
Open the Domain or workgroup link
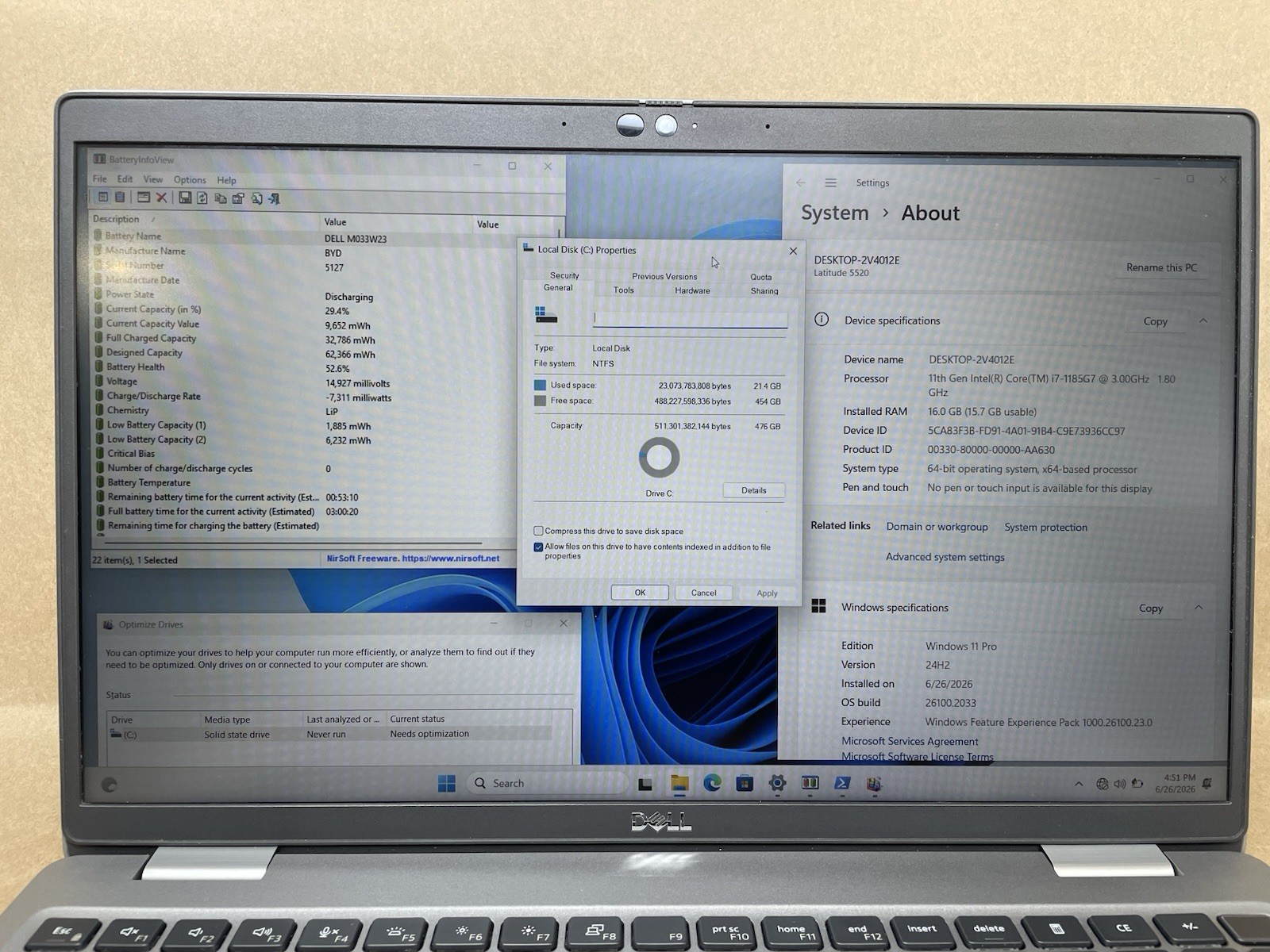coord(937,527)
